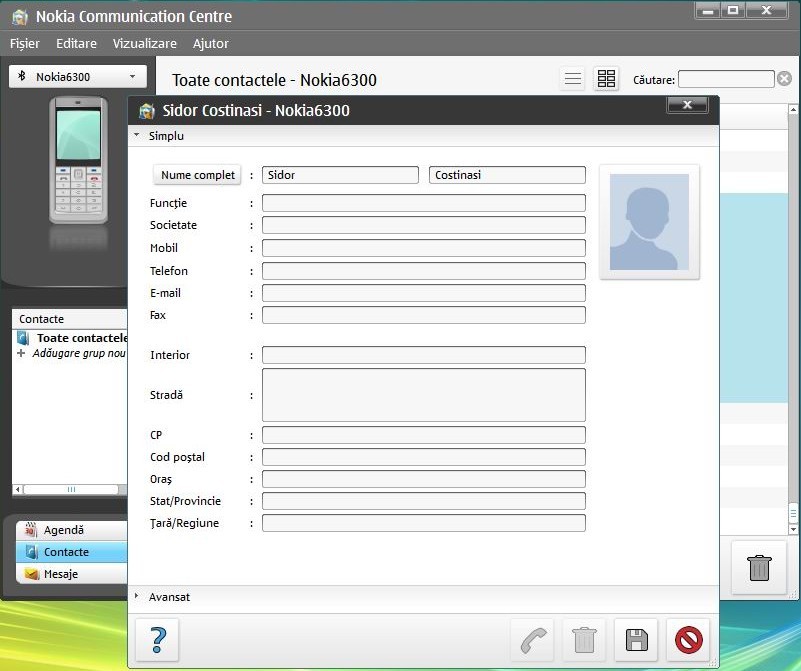Open the Fișier menu
The height and width of the screenshot is (671, 801).
pos(25,43)
